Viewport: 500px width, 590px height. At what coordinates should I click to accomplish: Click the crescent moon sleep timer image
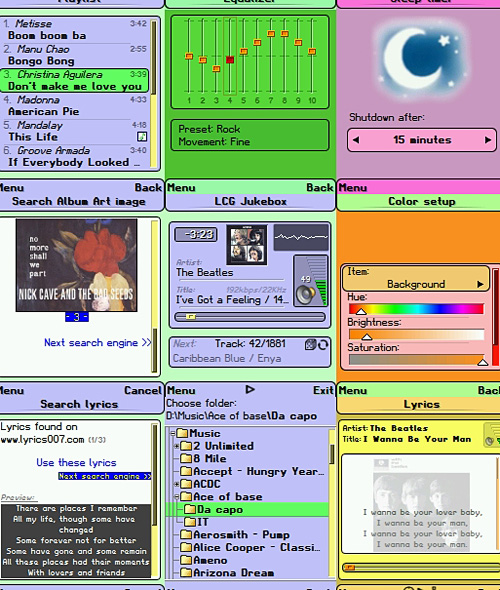422,59
